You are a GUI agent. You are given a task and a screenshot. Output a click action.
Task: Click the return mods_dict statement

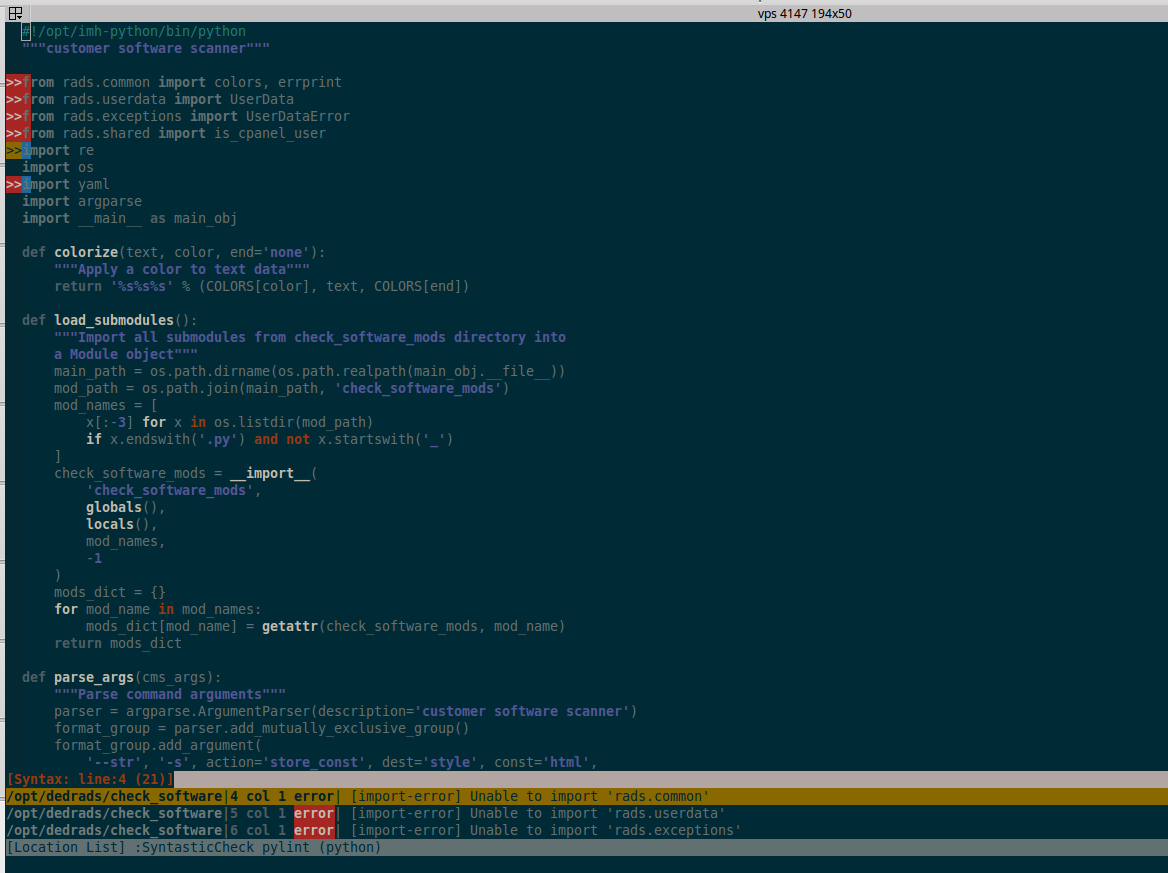118,644
